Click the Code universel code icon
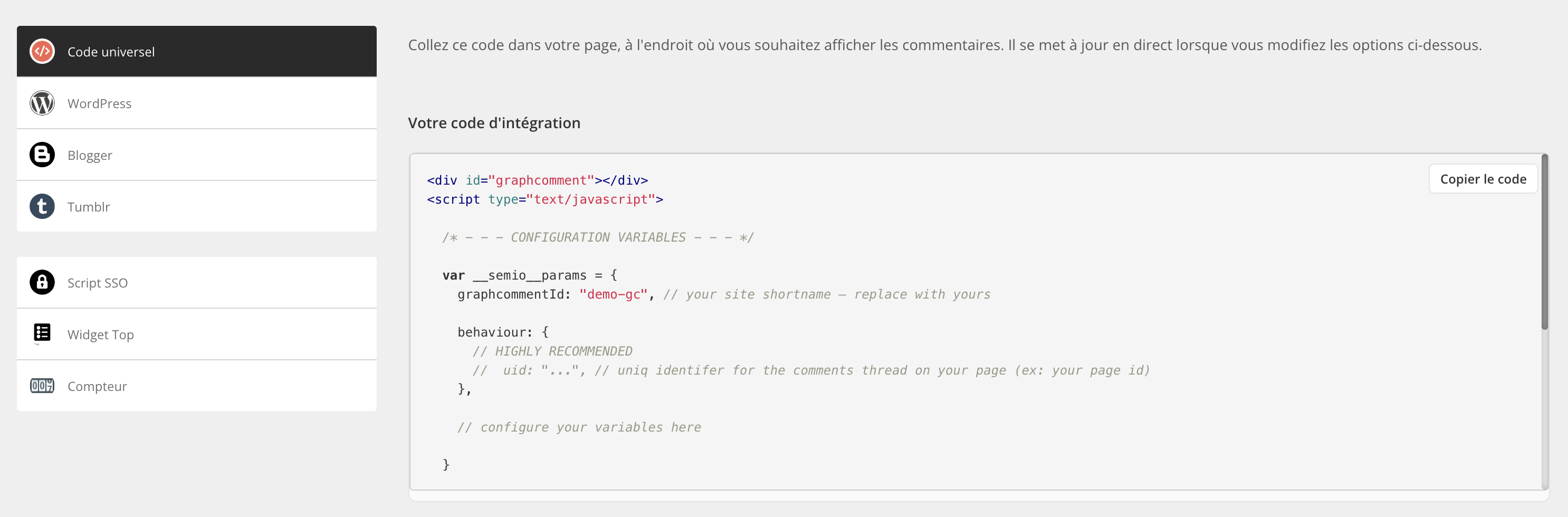 [x=42, y=51]
